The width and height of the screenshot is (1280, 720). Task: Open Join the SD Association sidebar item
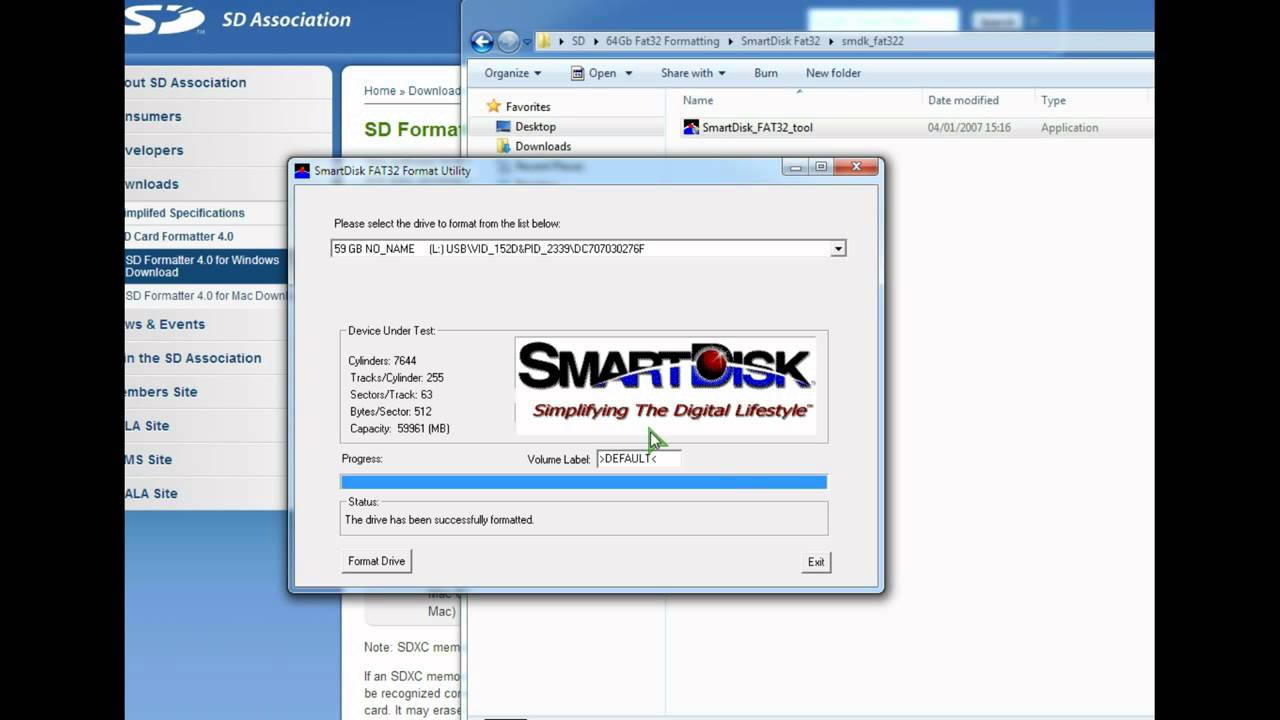(x=193, y=359)
